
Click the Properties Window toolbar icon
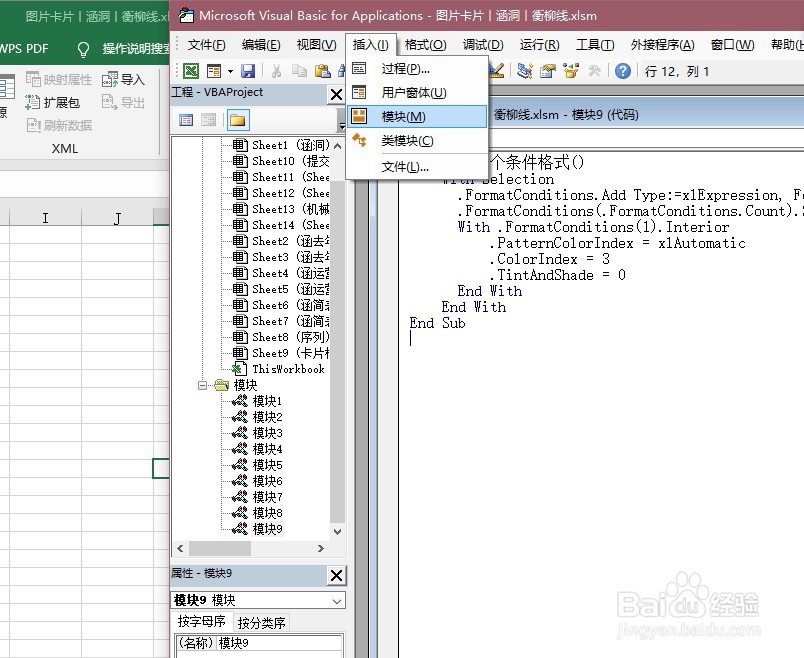point(548,71)
